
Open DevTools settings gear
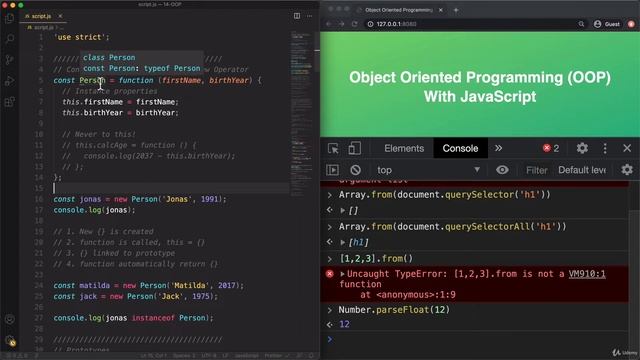582,148
